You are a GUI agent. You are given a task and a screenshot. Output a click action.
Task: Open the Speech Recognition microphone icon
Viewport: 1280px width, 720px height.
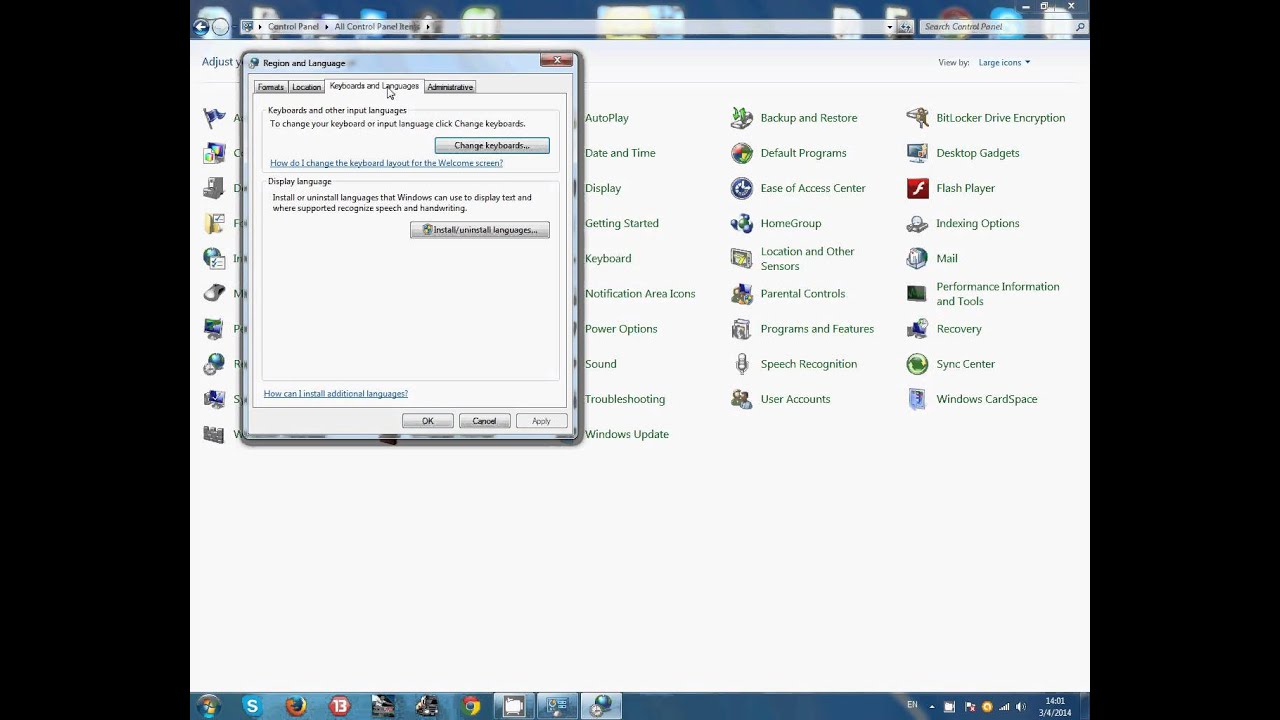741,364
